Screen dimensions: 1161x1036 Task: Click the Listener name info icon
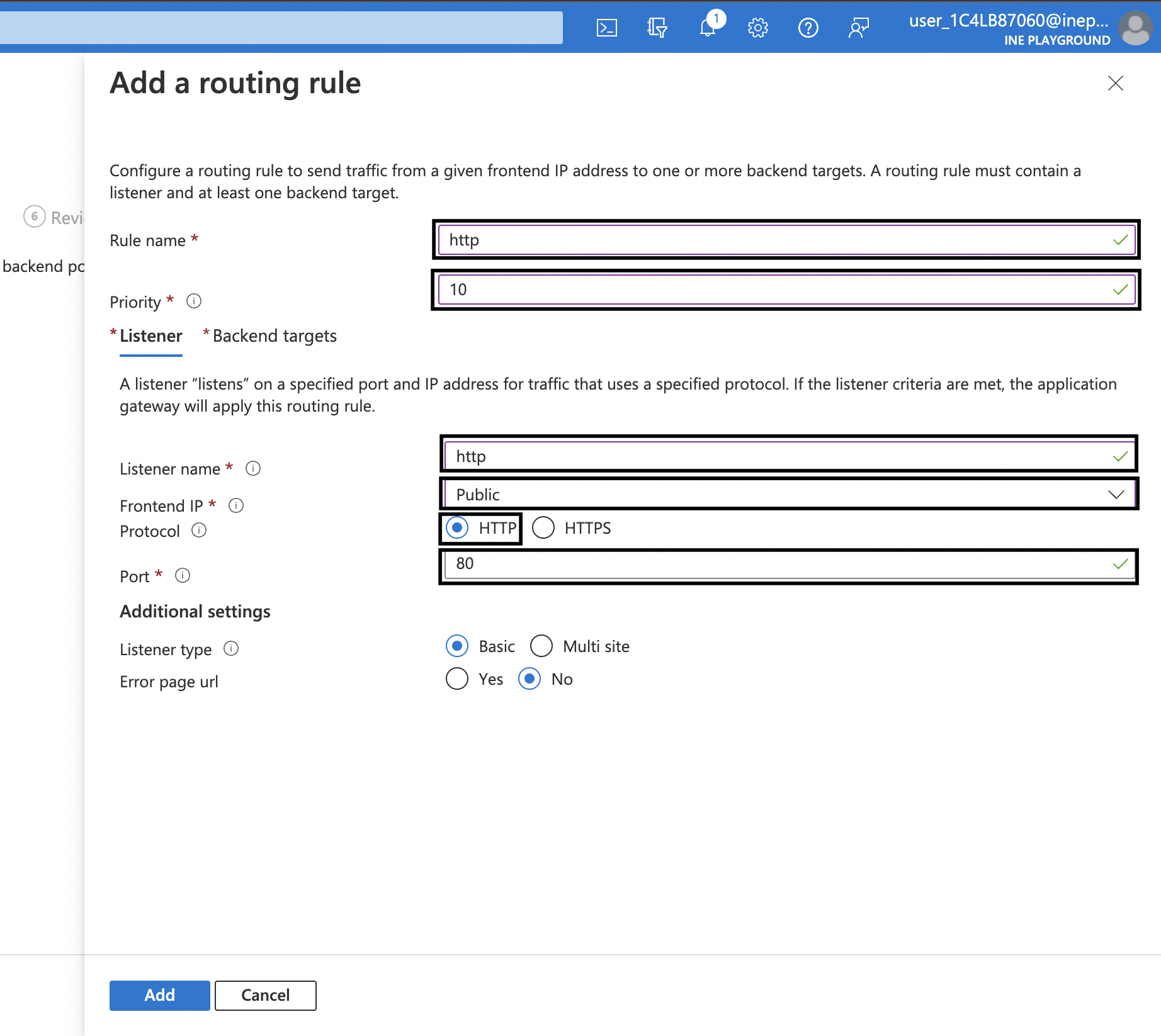pyautogui.click(x=253, y=468)
